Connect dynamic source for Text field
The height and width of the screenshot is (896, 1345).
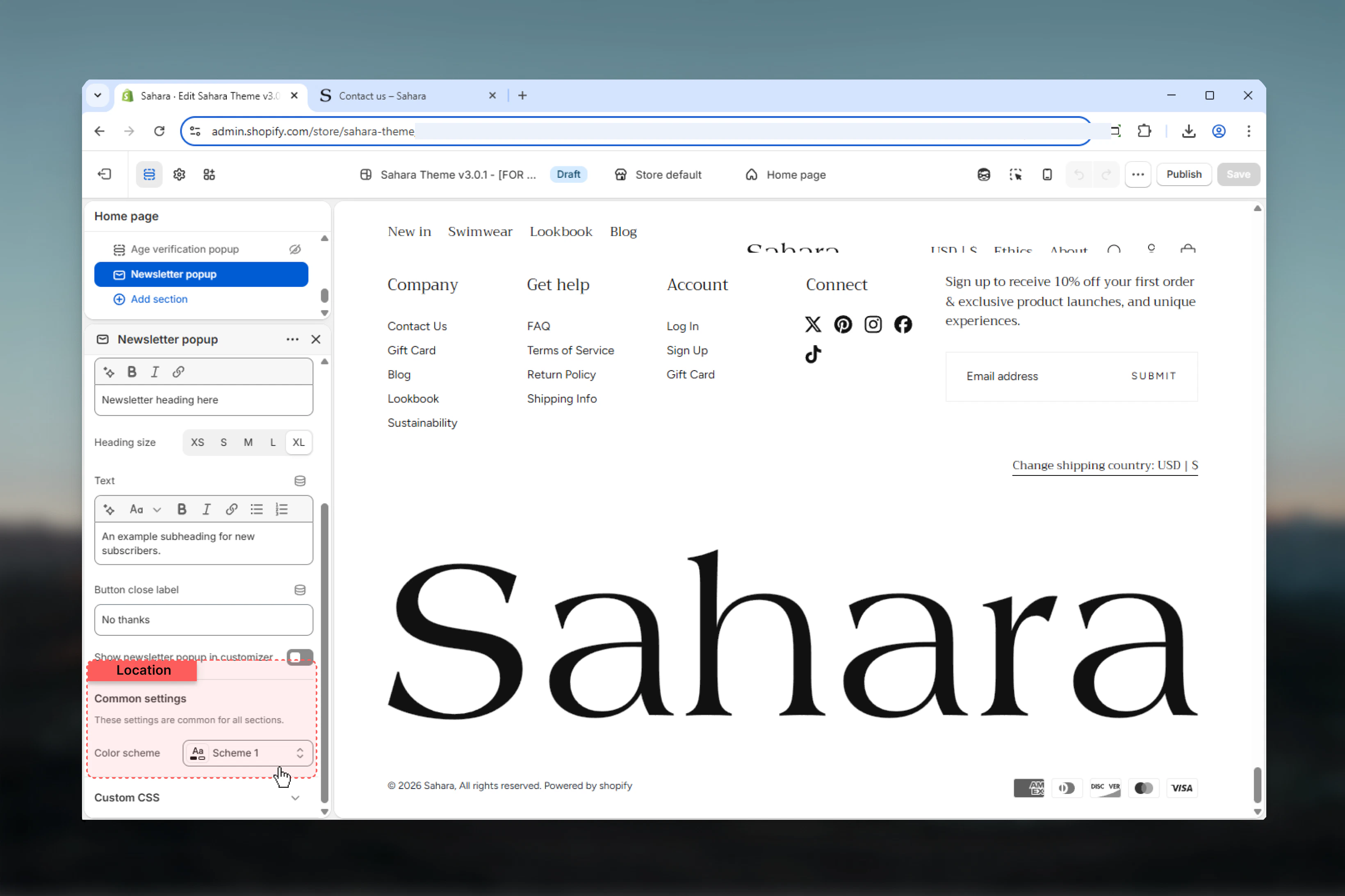pyautogui.click(x=299, y=480)
